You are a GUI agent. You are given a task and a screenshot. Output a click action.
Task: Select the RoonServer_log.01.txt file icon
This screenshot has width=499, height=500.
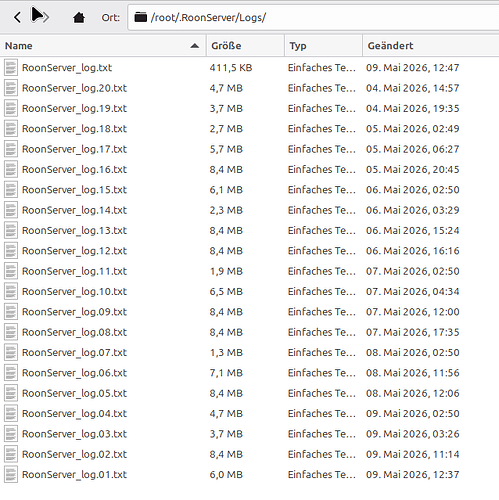pyautogui.click(x=11, y=475)
